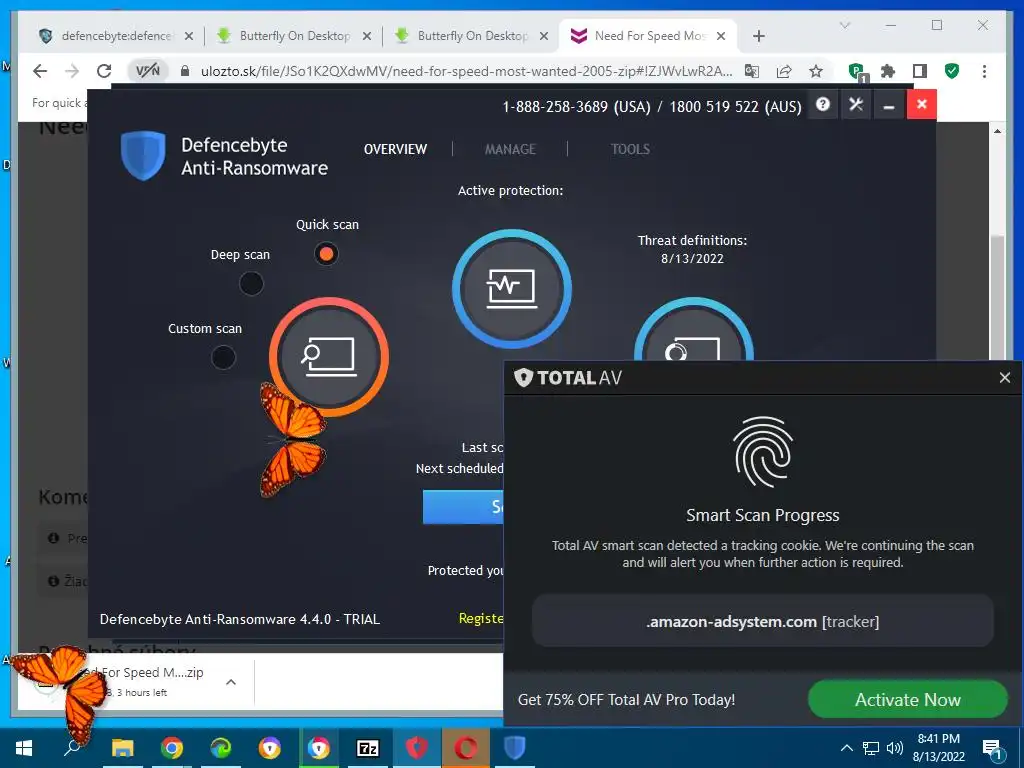Go back in the browser
Screen dimensions: 1024x768
(40, 71)
